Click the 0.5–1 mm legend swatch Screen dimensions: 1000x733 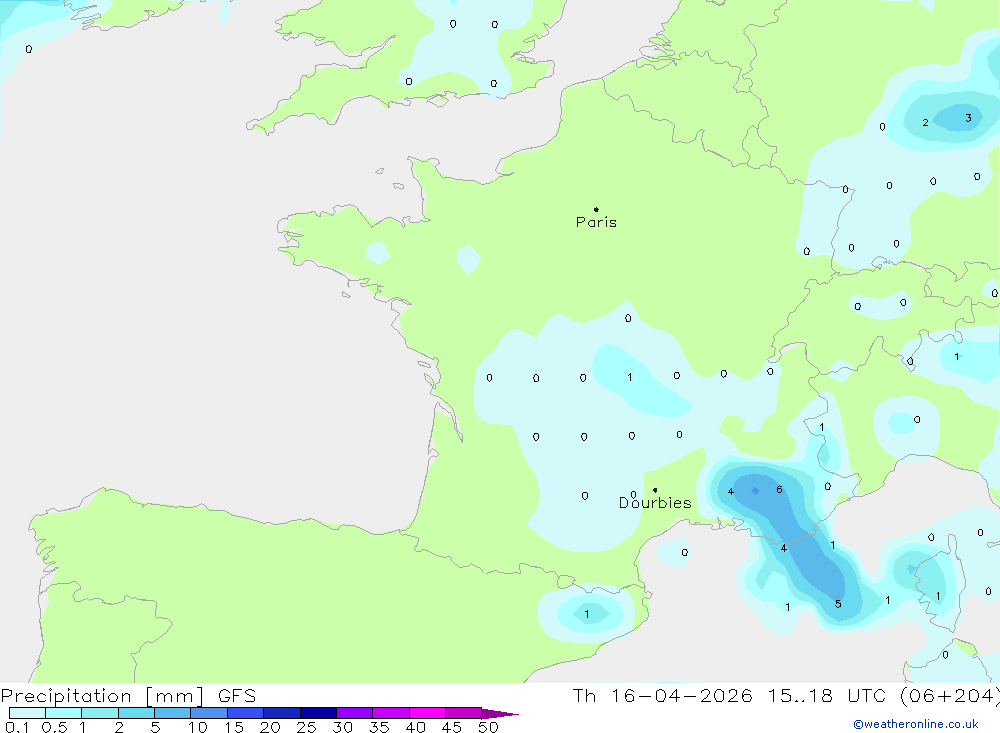coord(64,713)
